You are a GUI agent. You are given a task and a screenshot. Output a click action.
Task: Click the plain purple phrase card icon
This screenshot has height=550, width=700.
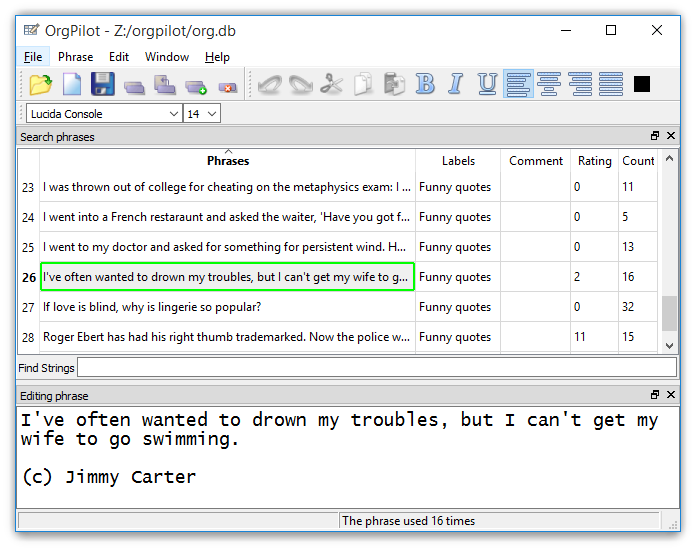coord(134,87)
